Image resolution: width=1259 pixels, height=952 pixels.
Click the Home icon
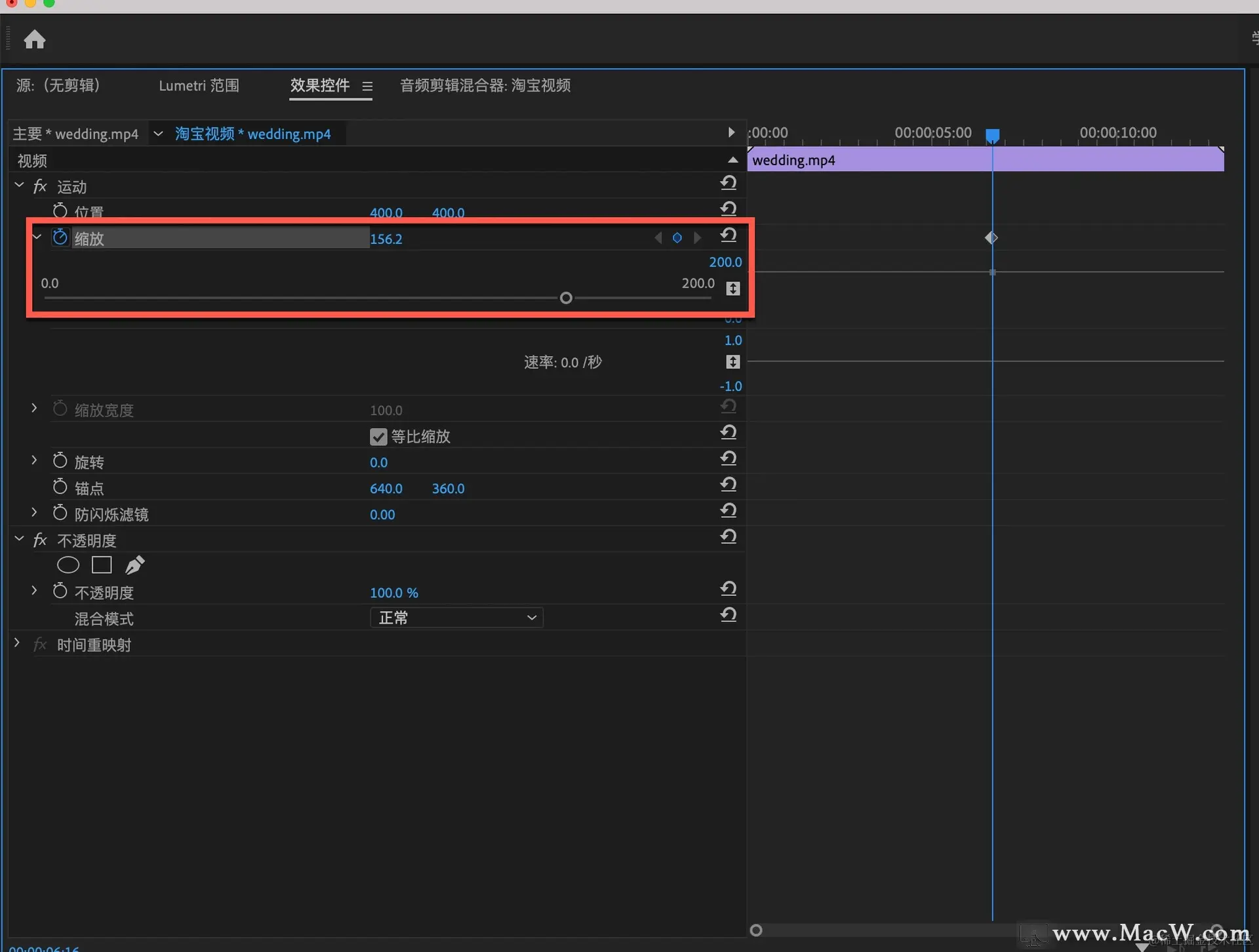[x=34, y=40]
